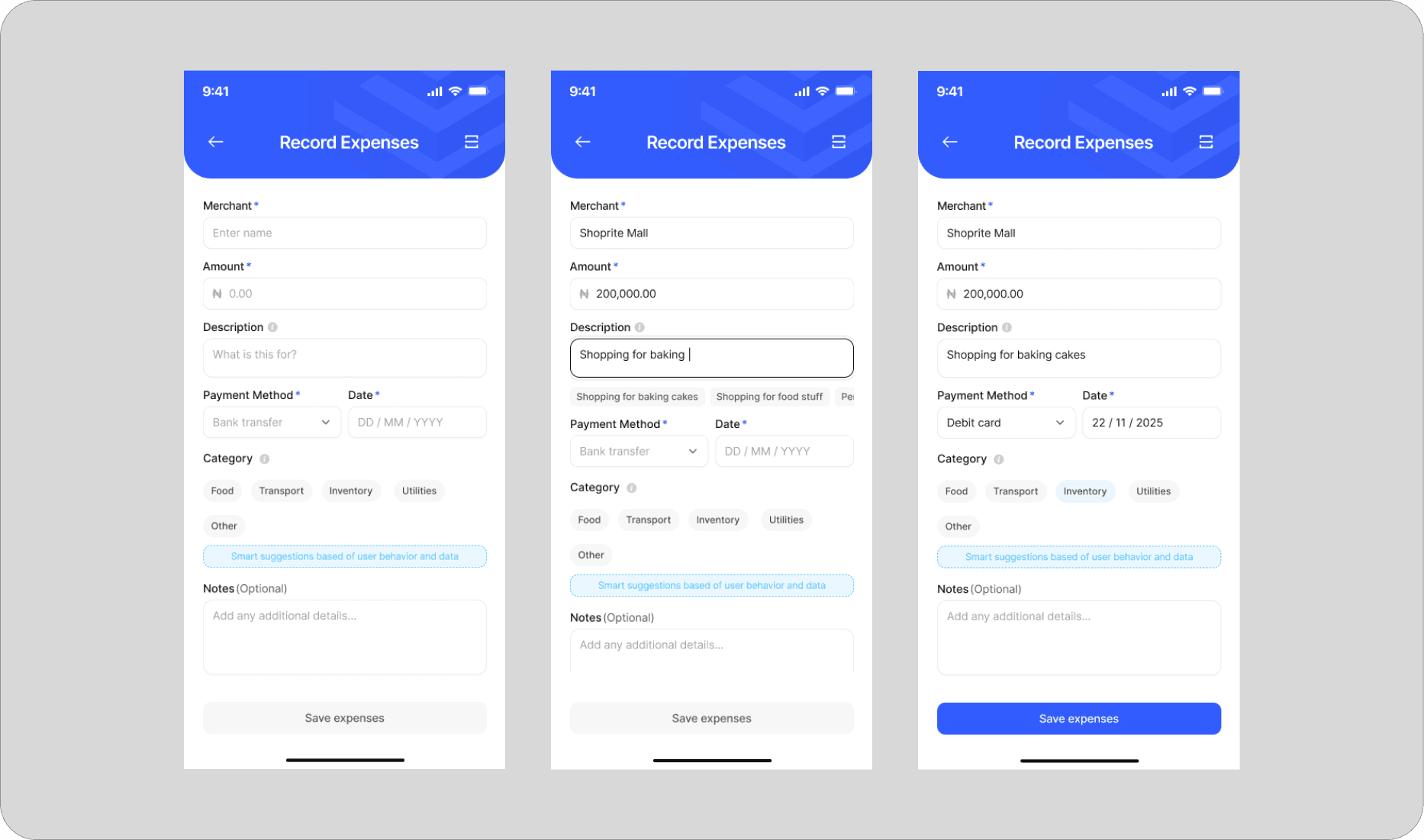The image size is (1424, 840).
Task: Select Inventory category chip in left phone
Action: 351,491
